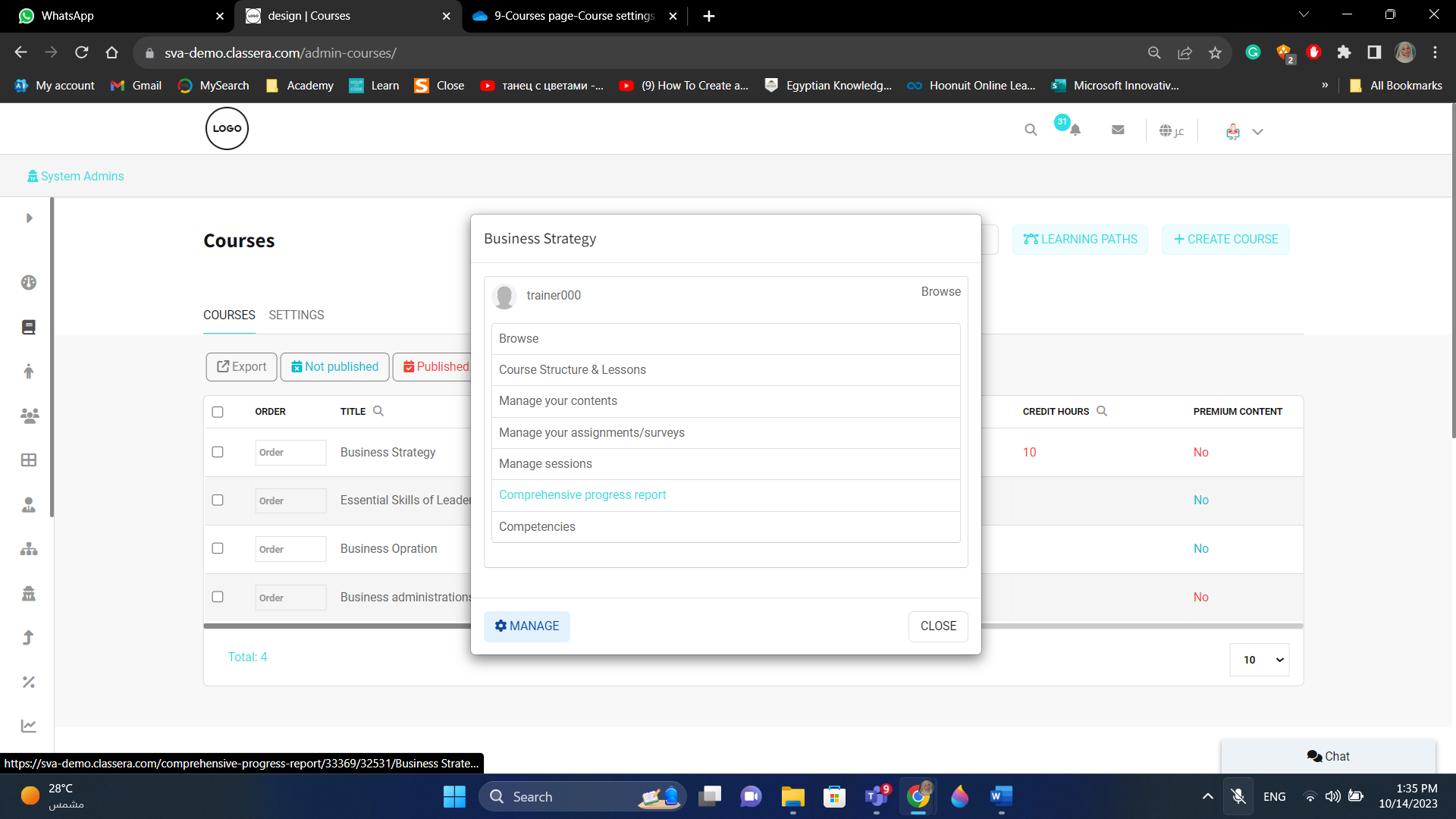Open the Chrome icon in the taskbar

918,796
